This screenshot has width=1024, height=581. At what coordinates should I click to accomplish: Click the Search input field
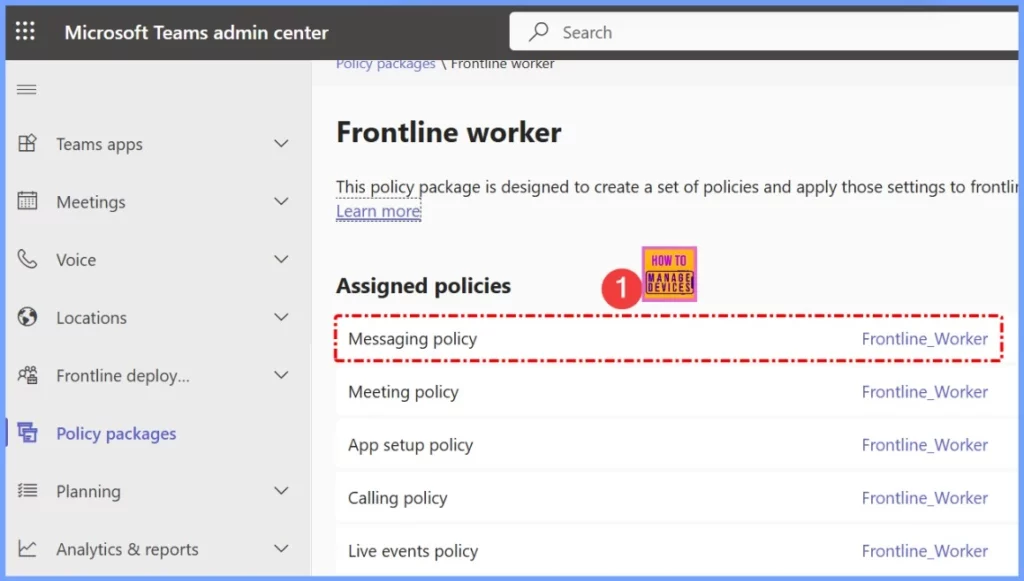(x=764, y=31)
